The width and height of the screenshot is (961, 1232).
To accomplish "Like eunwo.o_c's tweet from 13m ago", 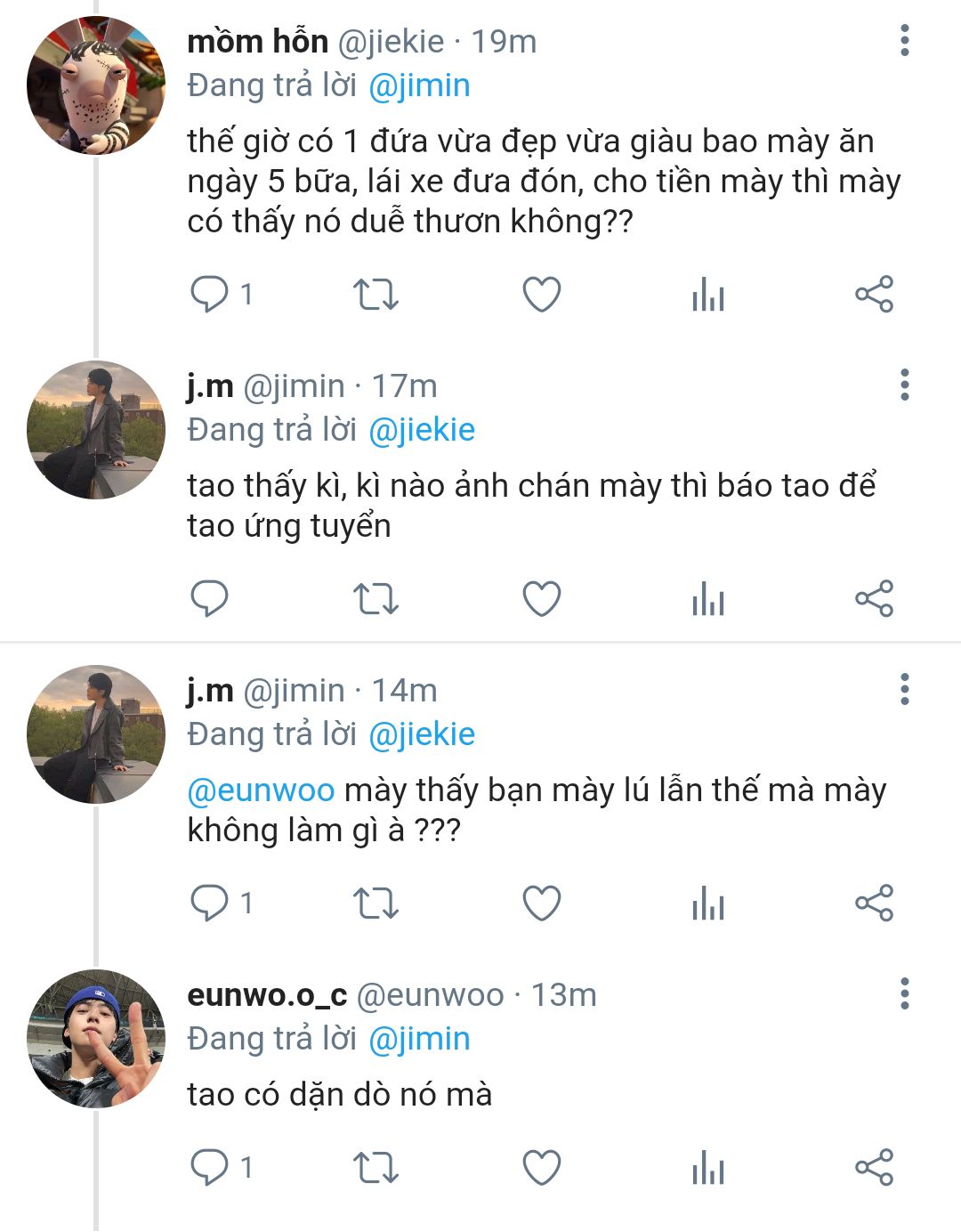I will tap(541, 1168).
